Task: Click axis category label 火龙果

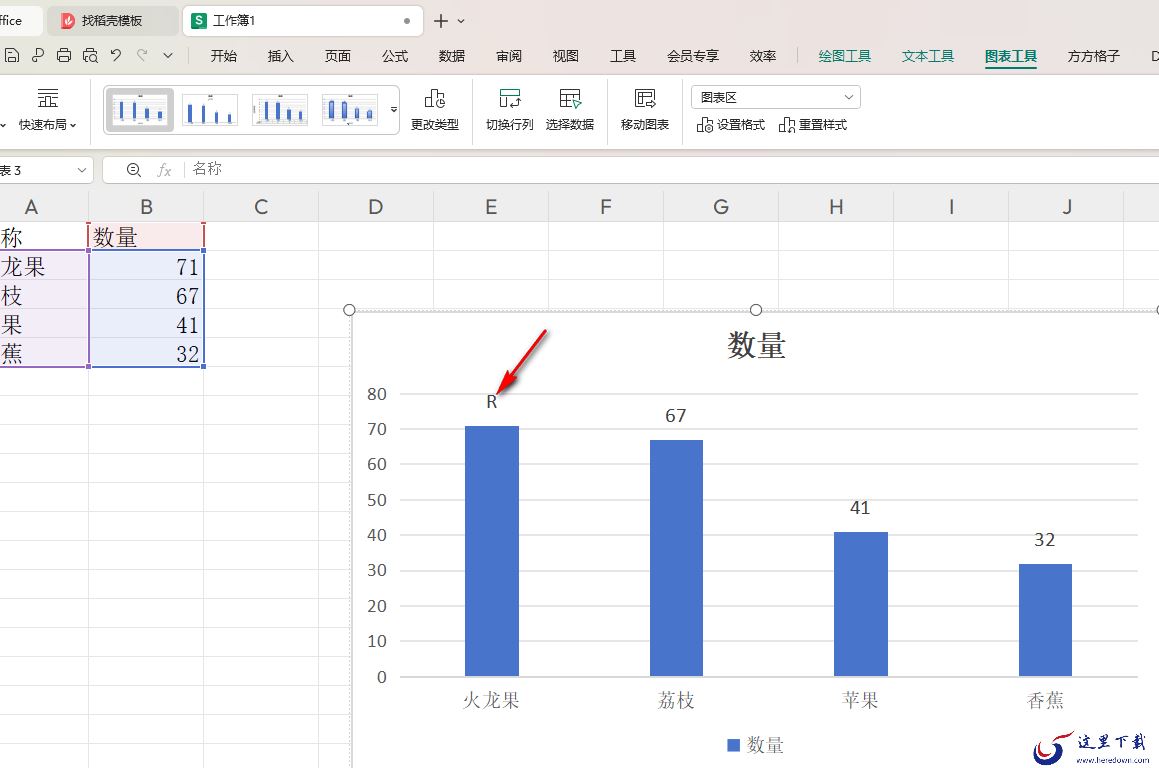Action: point(492,701)
